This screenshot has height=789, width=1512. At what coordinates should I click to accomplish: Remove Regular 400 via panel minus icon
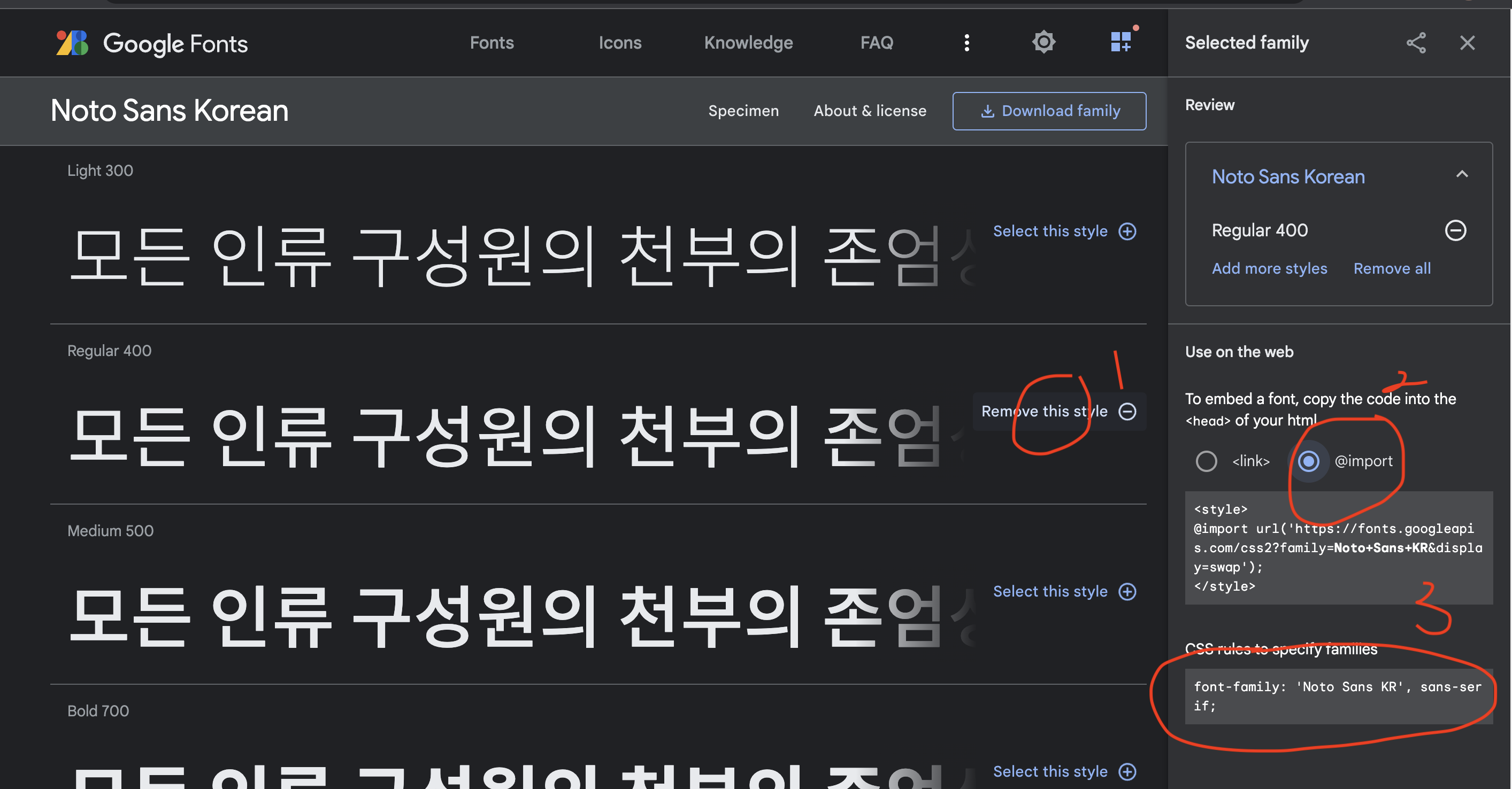pyautogui.click(x=1456, y=230)
